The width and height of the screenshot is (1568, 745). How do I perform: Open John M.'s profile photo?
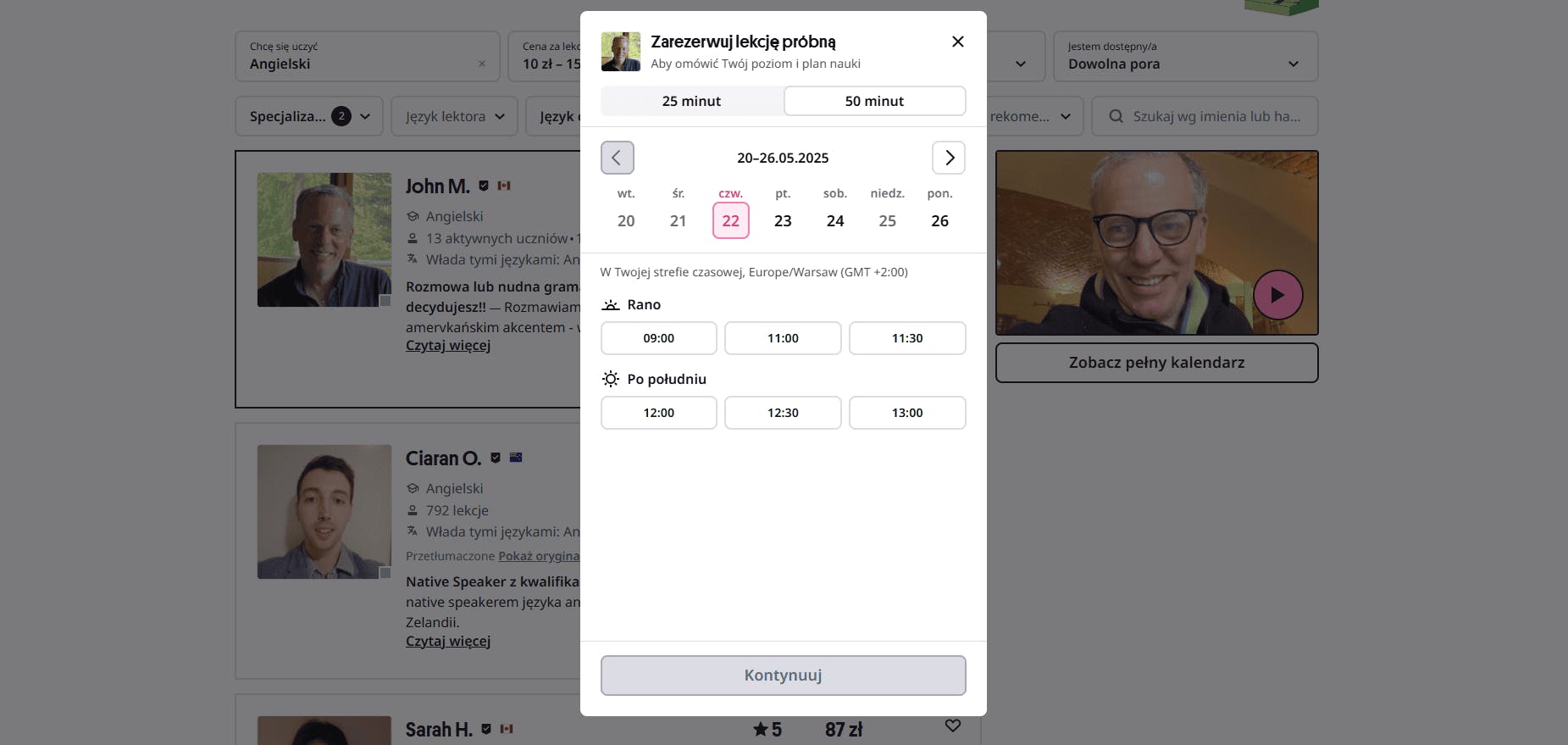(x=324, y=240)
